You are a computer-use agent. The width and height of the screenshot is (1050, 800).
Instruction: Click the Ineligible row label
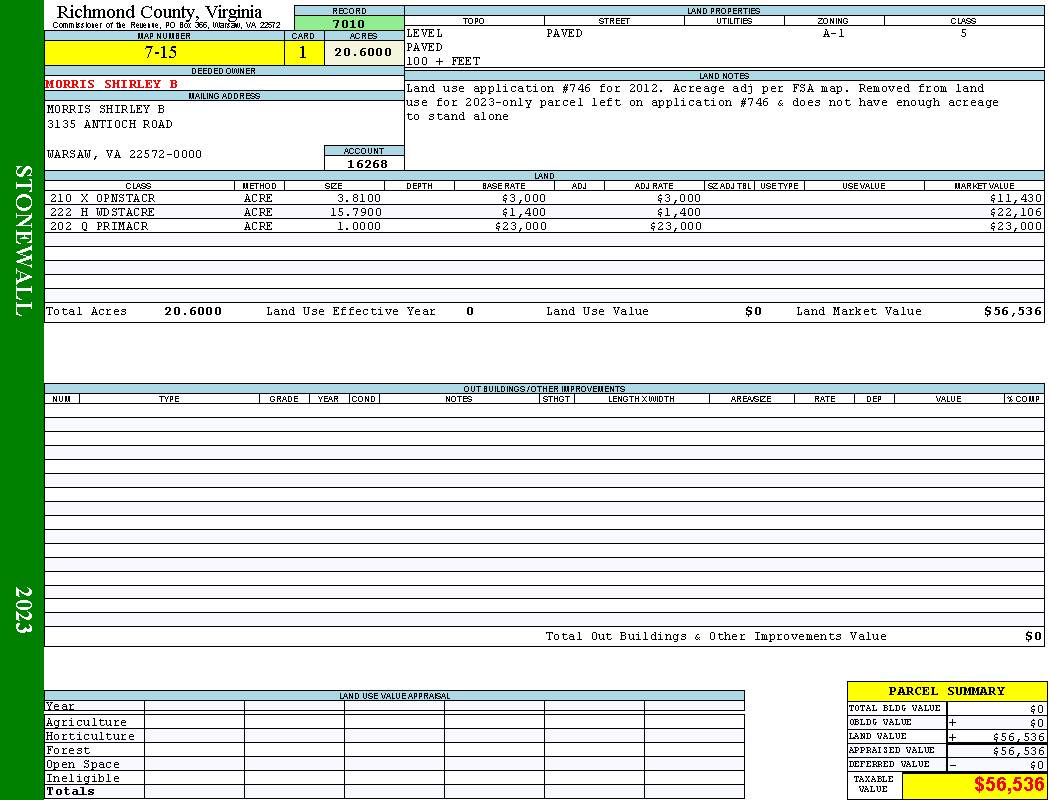[x=82, y=779]
